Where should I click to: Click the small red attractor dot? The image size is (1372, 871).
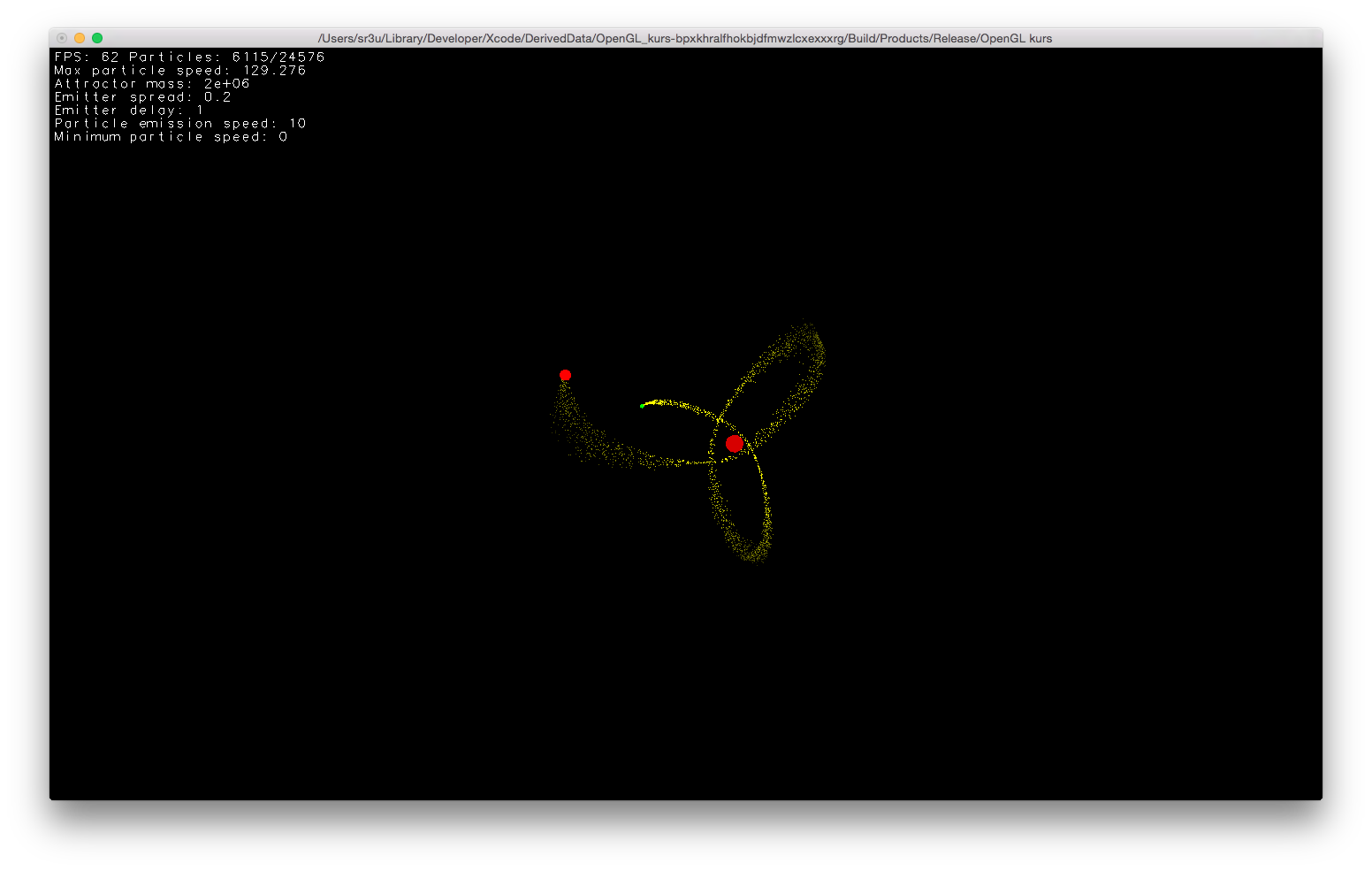(566, 375)
